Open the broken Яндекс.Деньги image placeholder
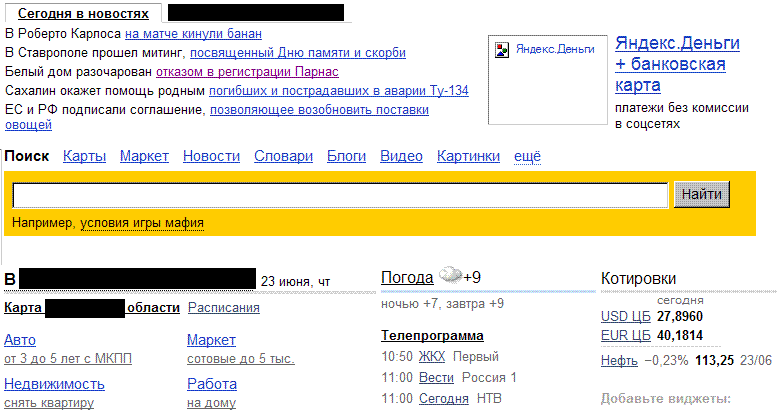Image resolution: width=777 pixels, height=411 pixels. pos(548,80)
